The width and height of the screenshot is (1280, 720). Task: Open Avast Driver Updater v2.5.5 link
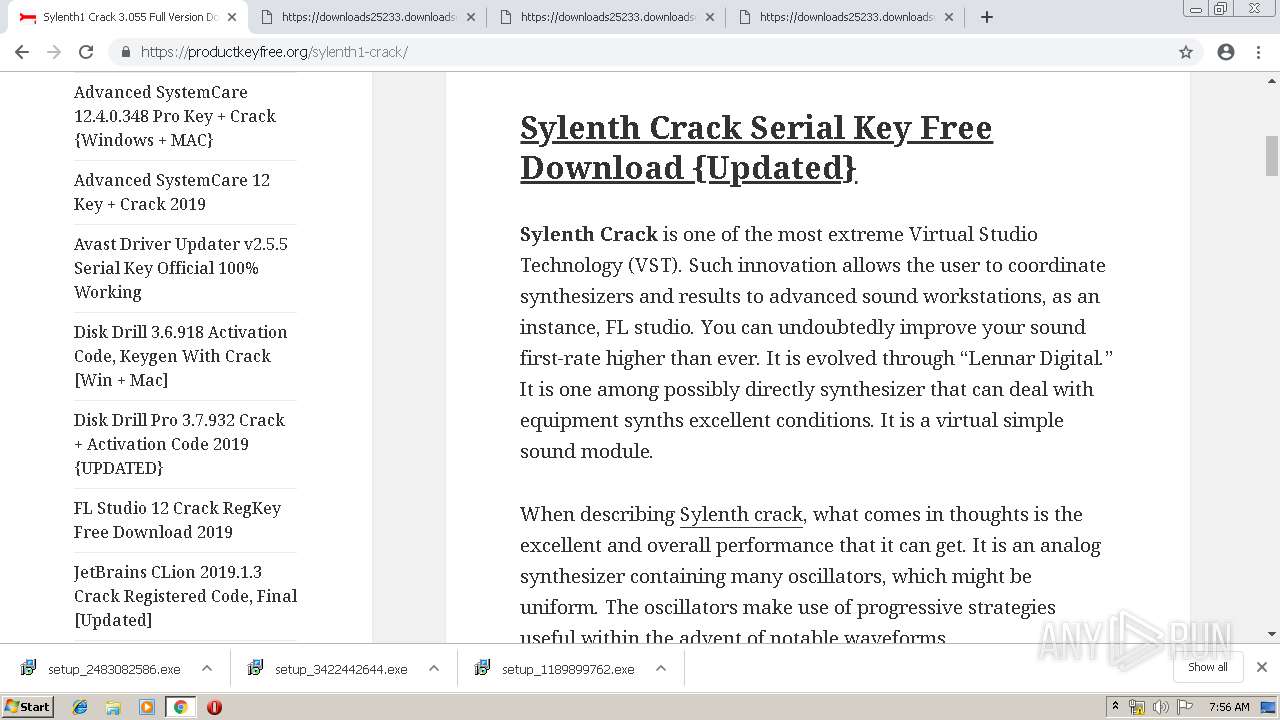point(181,268)
